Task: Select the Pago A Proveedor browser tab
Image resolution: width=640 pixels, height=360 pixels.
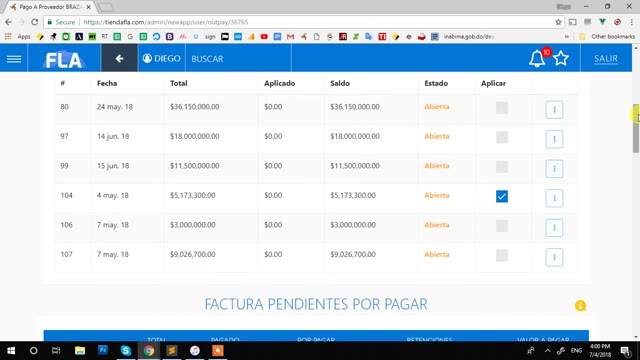Action: (50, 7)
